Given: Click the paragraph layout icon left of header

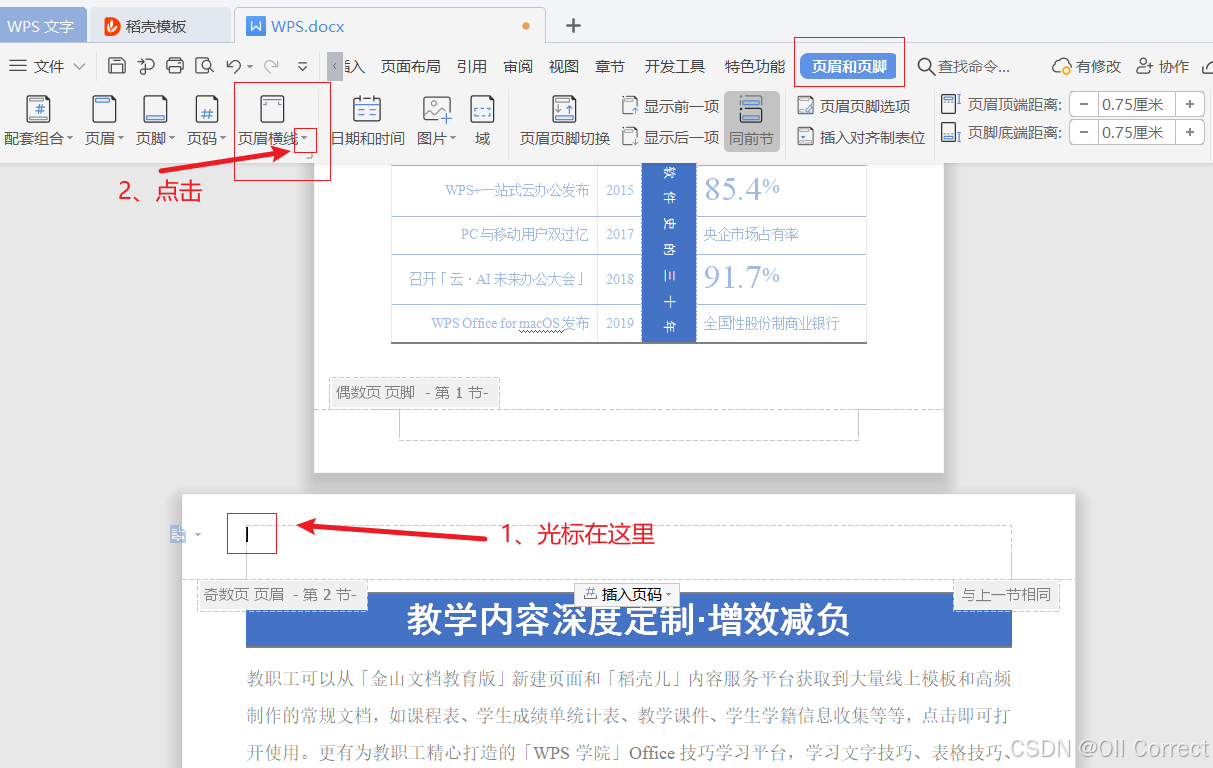Looking at the screenshot, I should [178, 535].
